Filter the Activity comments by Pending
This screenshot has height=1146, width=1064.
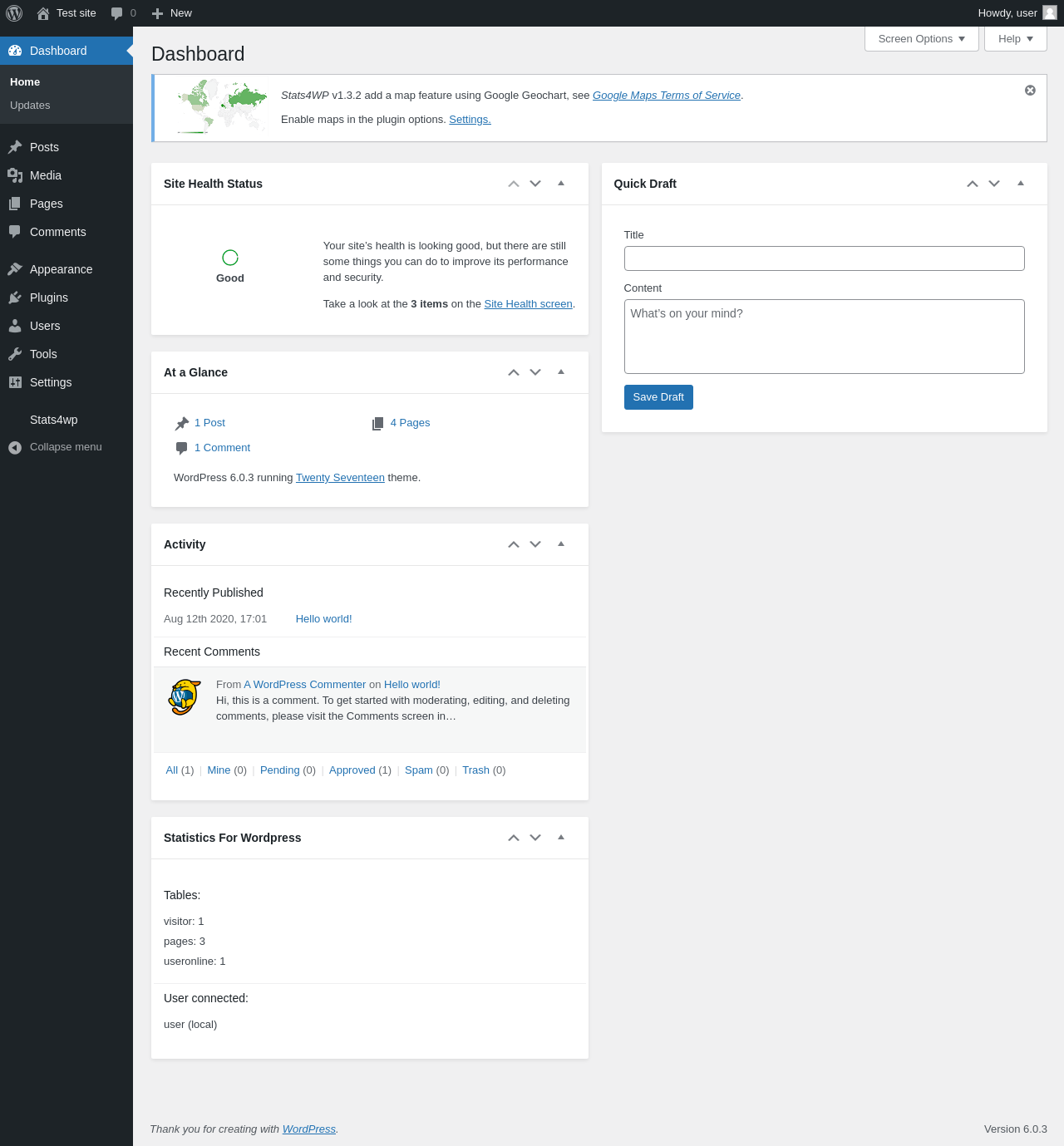(x=279, y=770)
